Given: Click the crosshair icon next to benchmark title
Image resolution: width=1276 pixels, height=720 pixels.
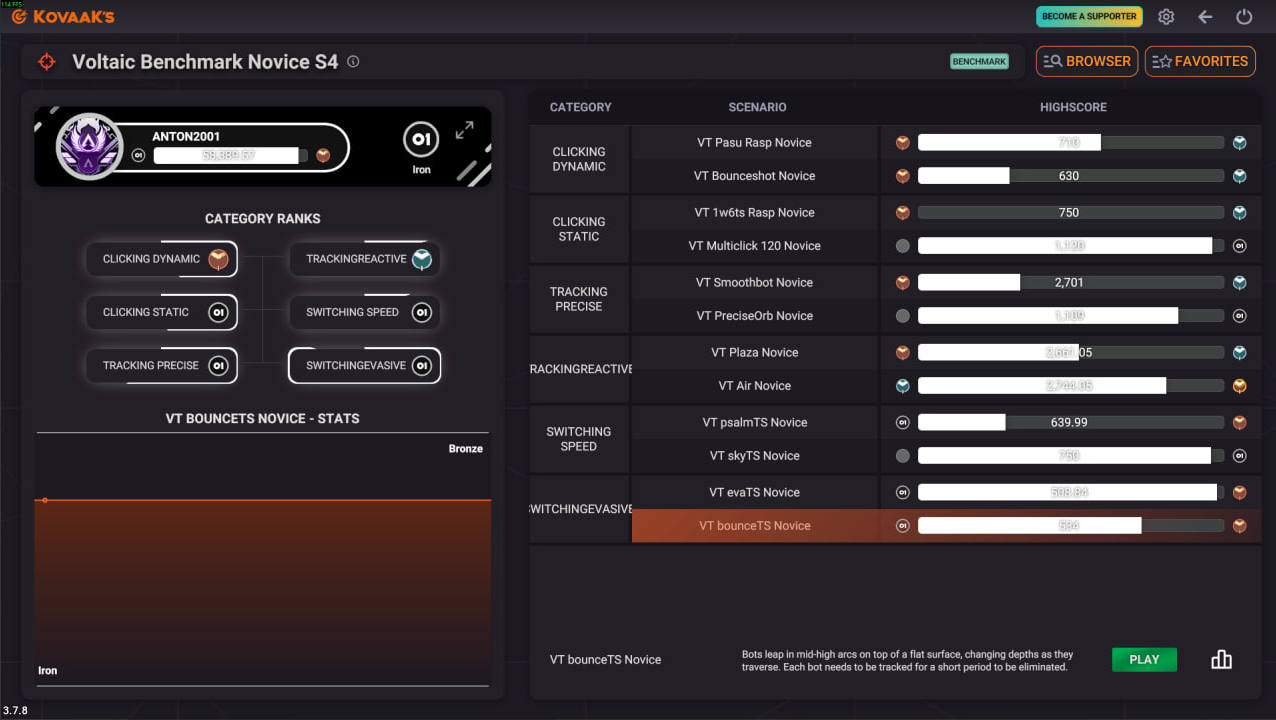Looking at the screenshot, I should tap(46, 62).
